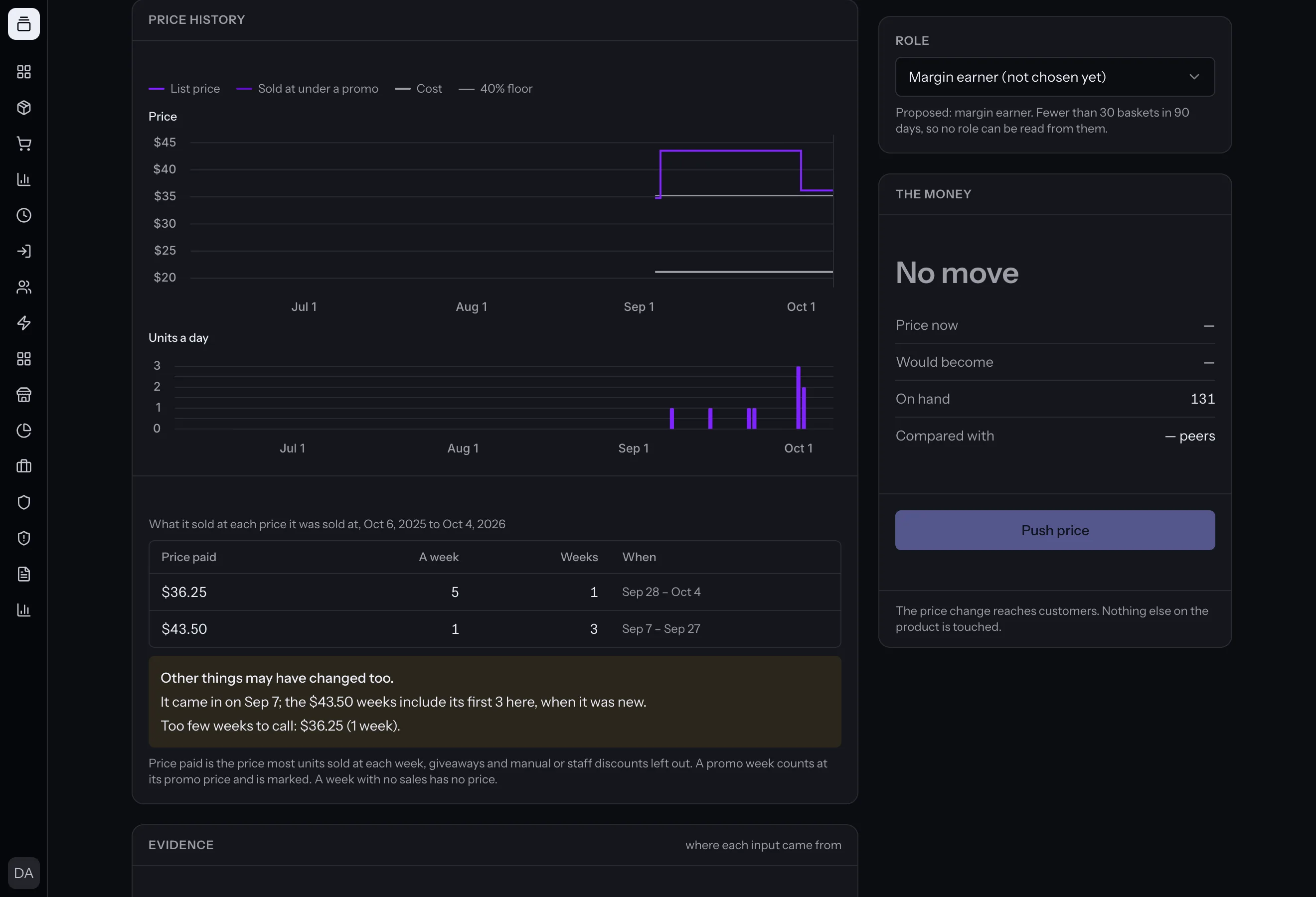The image size is (1316, 897).
Task: Click the Price now row
Action: click(1054, 325)
